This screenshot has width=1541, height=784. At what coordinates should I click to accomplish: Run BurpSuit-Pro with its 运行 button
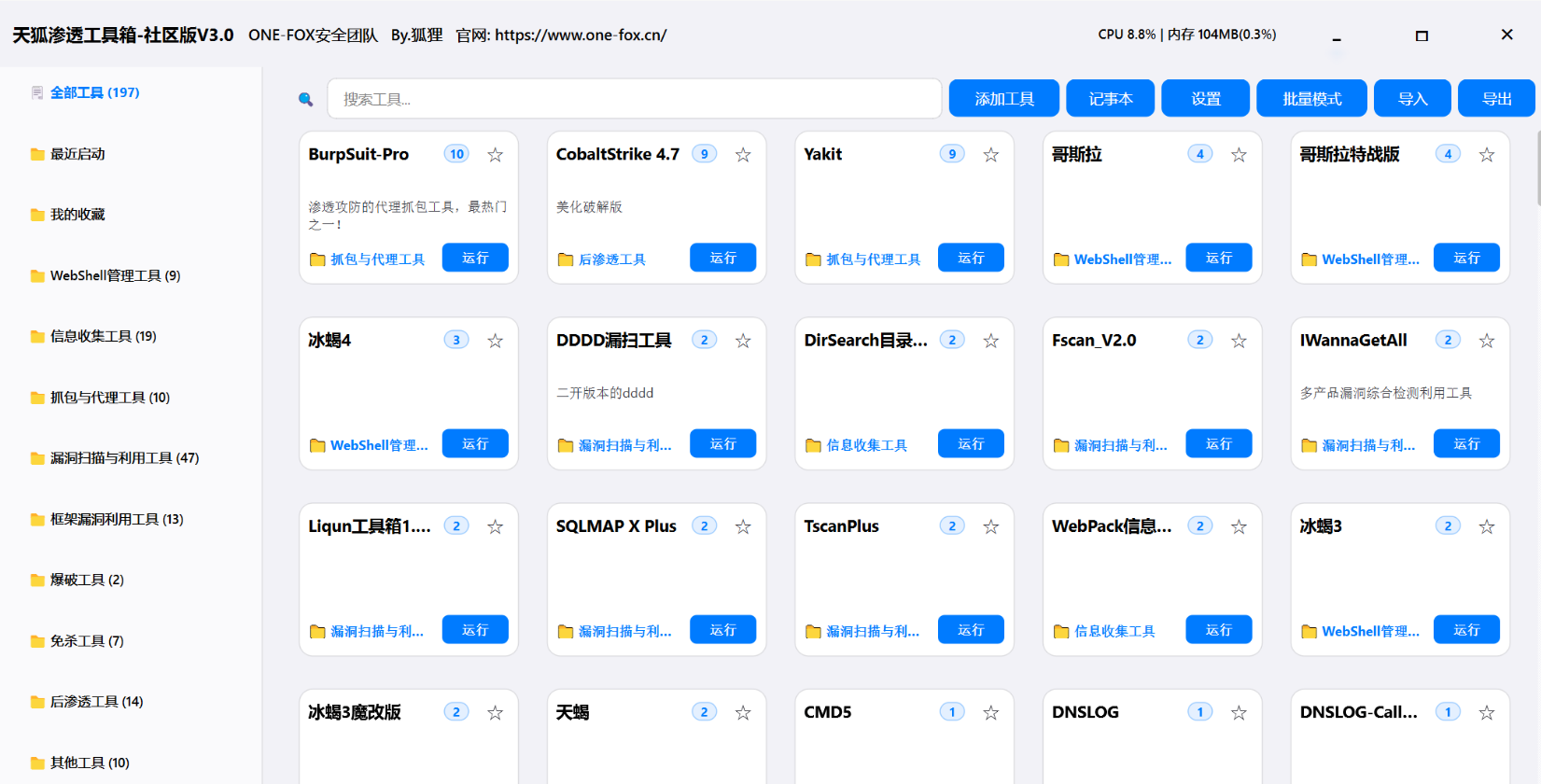[475, 258]
